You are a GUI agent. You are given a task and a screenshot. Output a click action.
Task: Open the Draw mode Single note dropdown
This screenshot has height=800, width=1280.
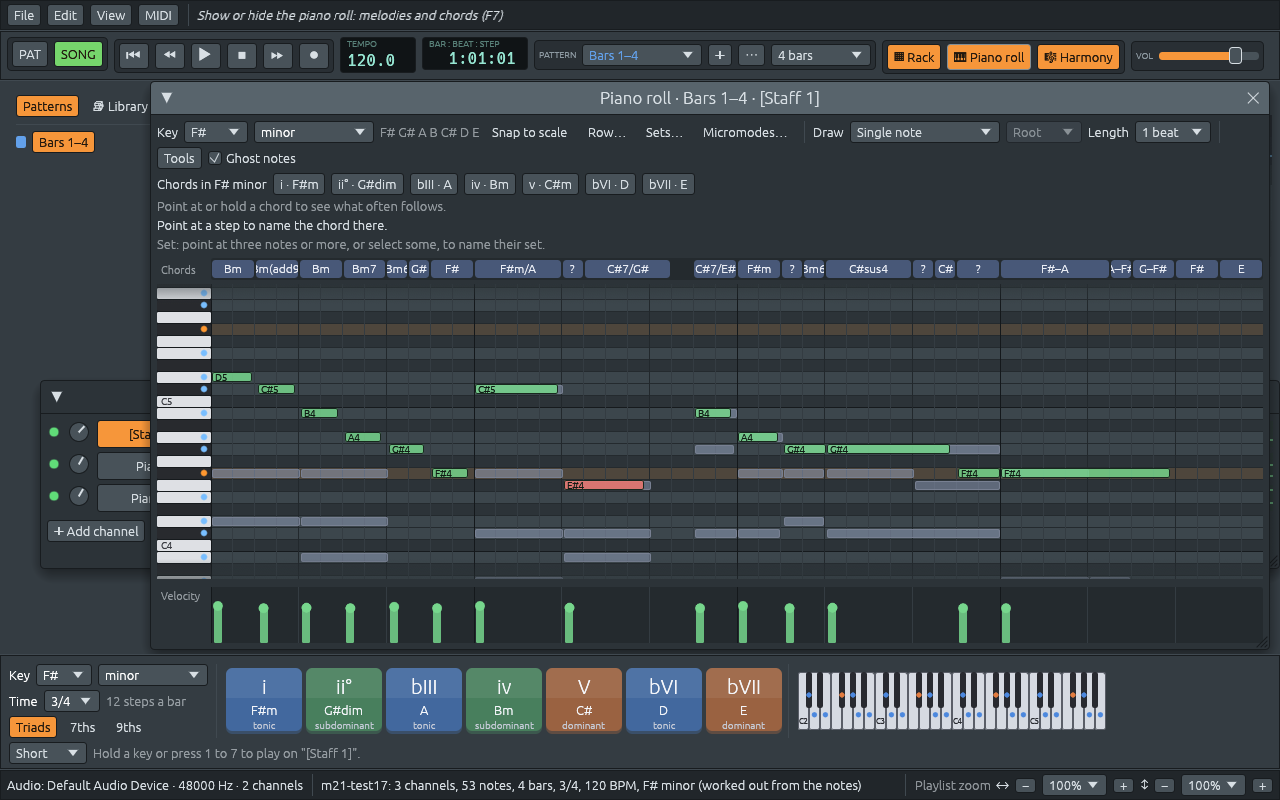(x=924, y=132)
